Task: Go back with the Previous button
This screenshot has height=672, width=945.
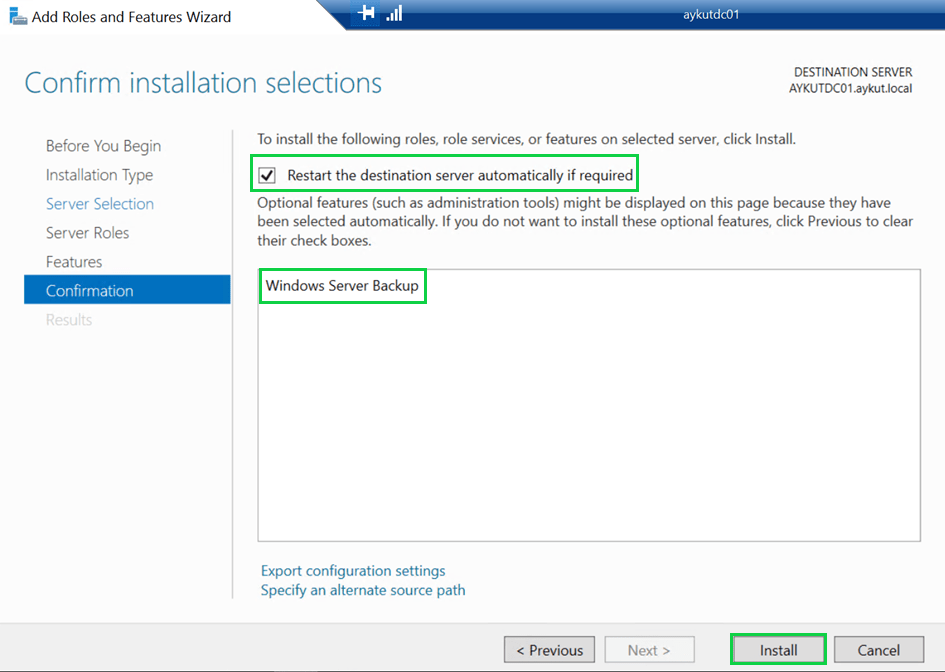Action: [549, 650]
